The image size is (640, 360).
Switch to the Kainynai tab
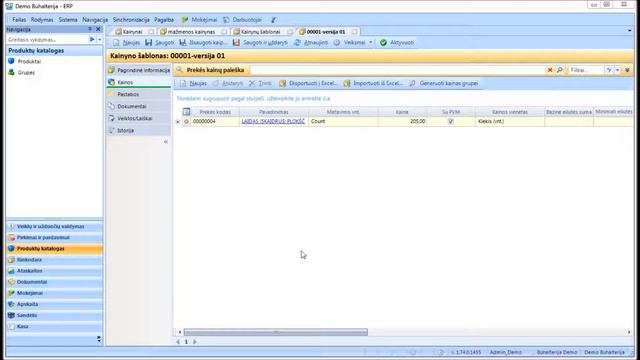pyautogui.click(x=132, y=31)
